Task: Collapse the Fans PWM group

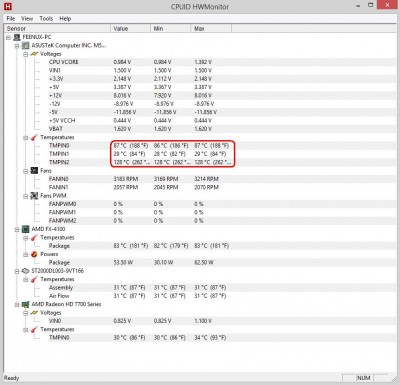Action: tap(26, 196)
